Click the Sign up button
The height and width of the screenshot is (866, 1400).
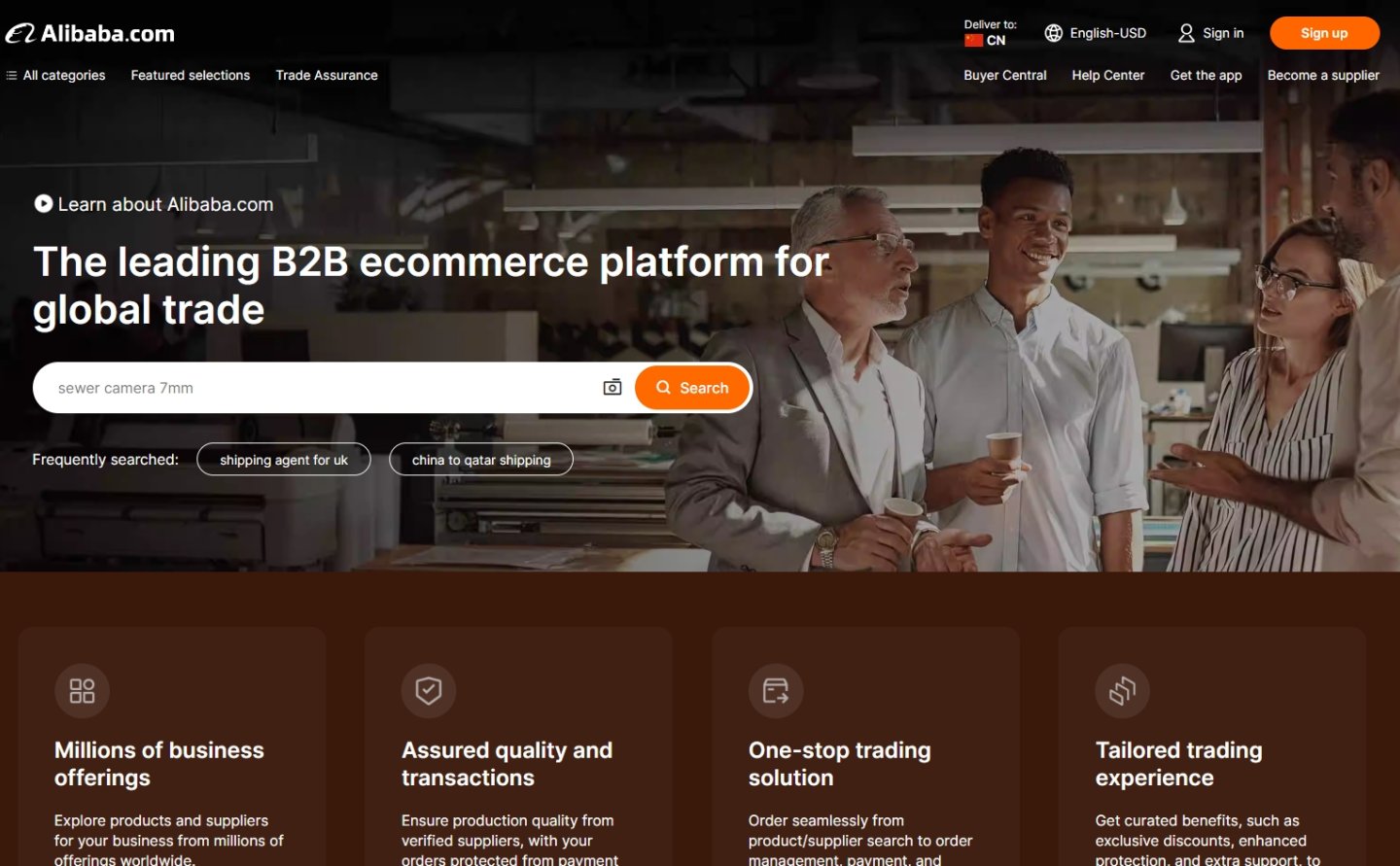point(1324,33)
